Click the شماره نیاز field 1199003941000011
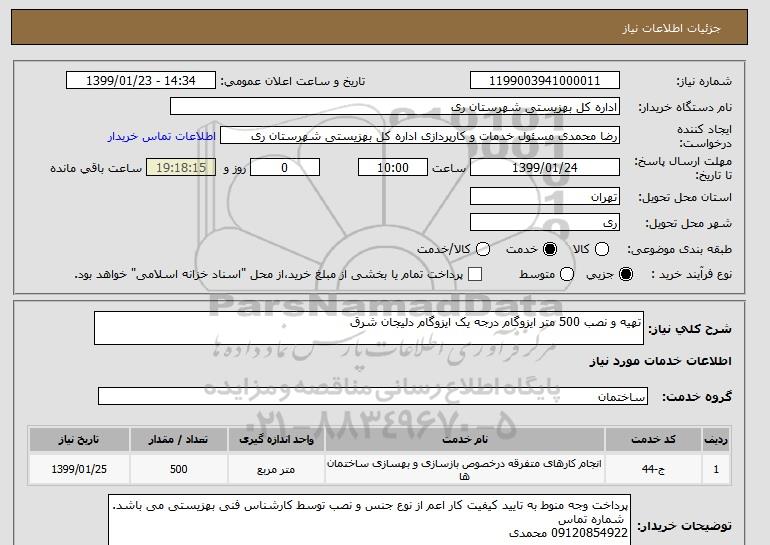Viewport: 770px width, 545px height. (545, 81)
